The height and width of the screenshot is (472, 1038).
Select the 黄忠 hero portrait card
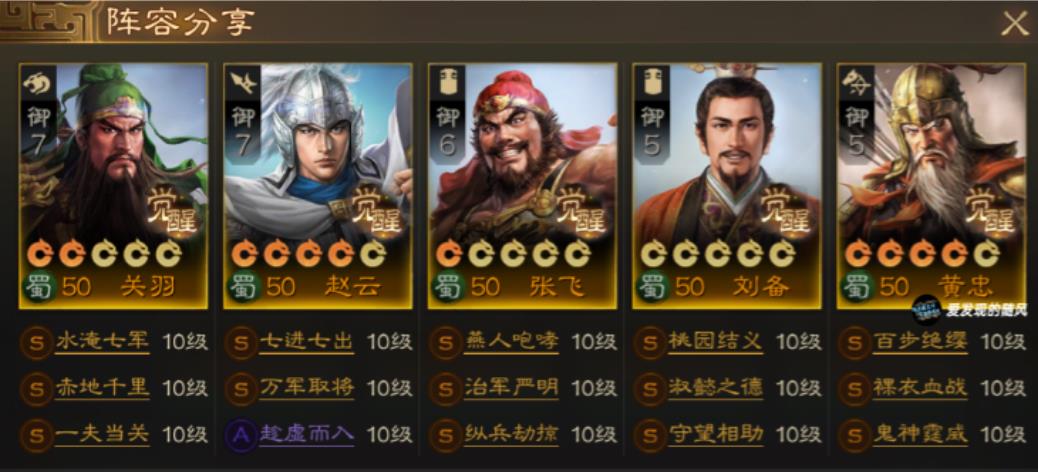coord(931,186)
